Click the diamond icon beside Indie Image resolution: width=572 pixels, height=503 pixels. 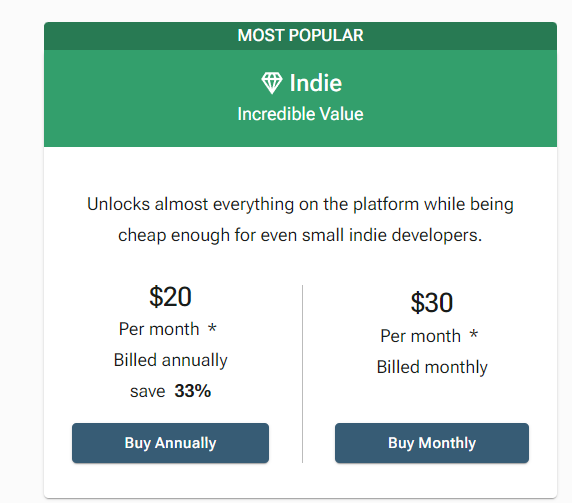point(272,83)
